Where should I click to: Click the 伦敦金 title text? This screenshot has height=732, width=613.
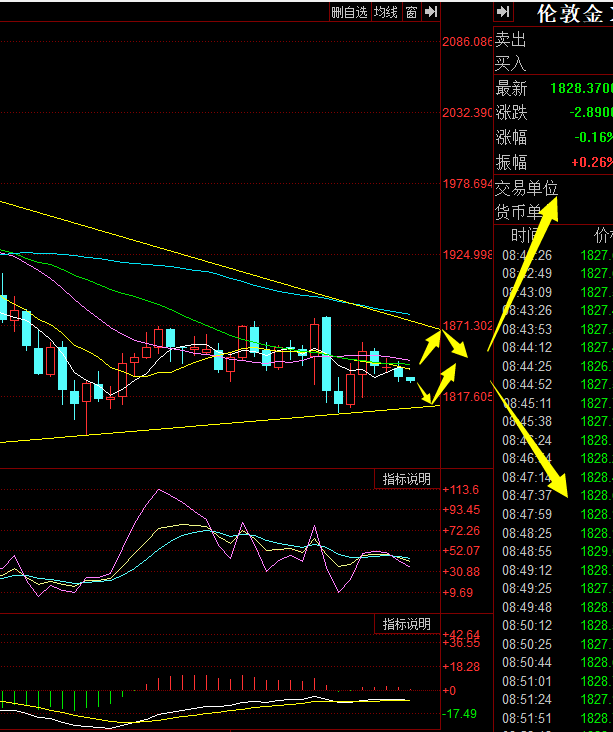(x=571, y=14)
